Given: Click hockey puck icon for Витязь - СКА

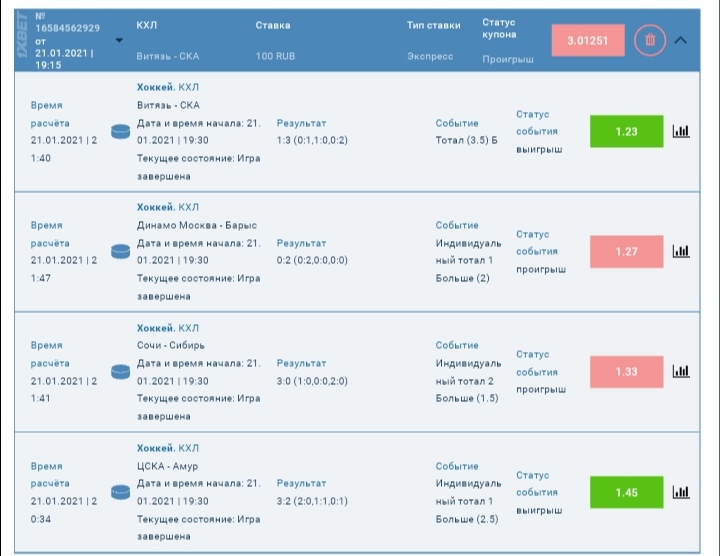Looking at the screenshot, I should [121, 131].
